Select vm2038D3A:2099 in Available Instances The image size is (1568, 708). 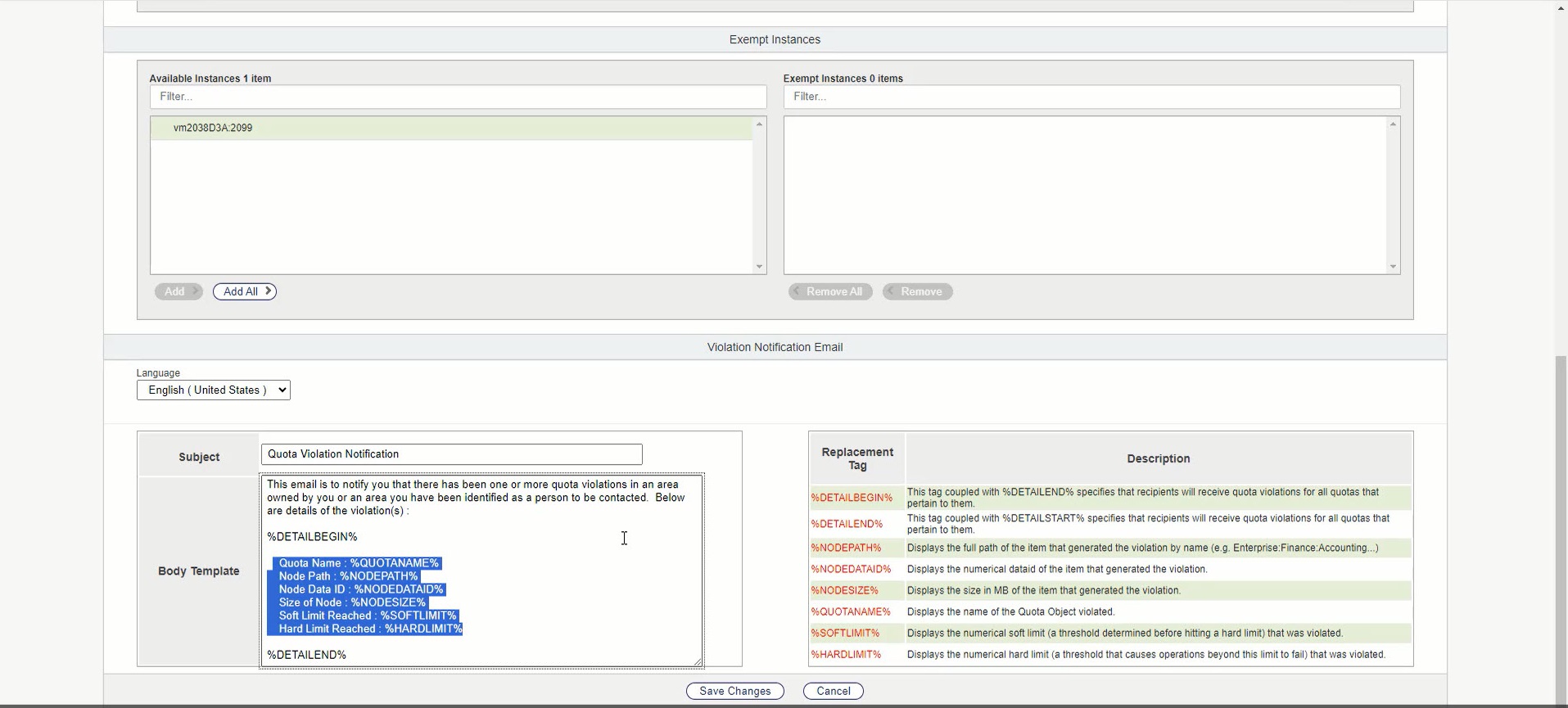[x=213, y=128]
